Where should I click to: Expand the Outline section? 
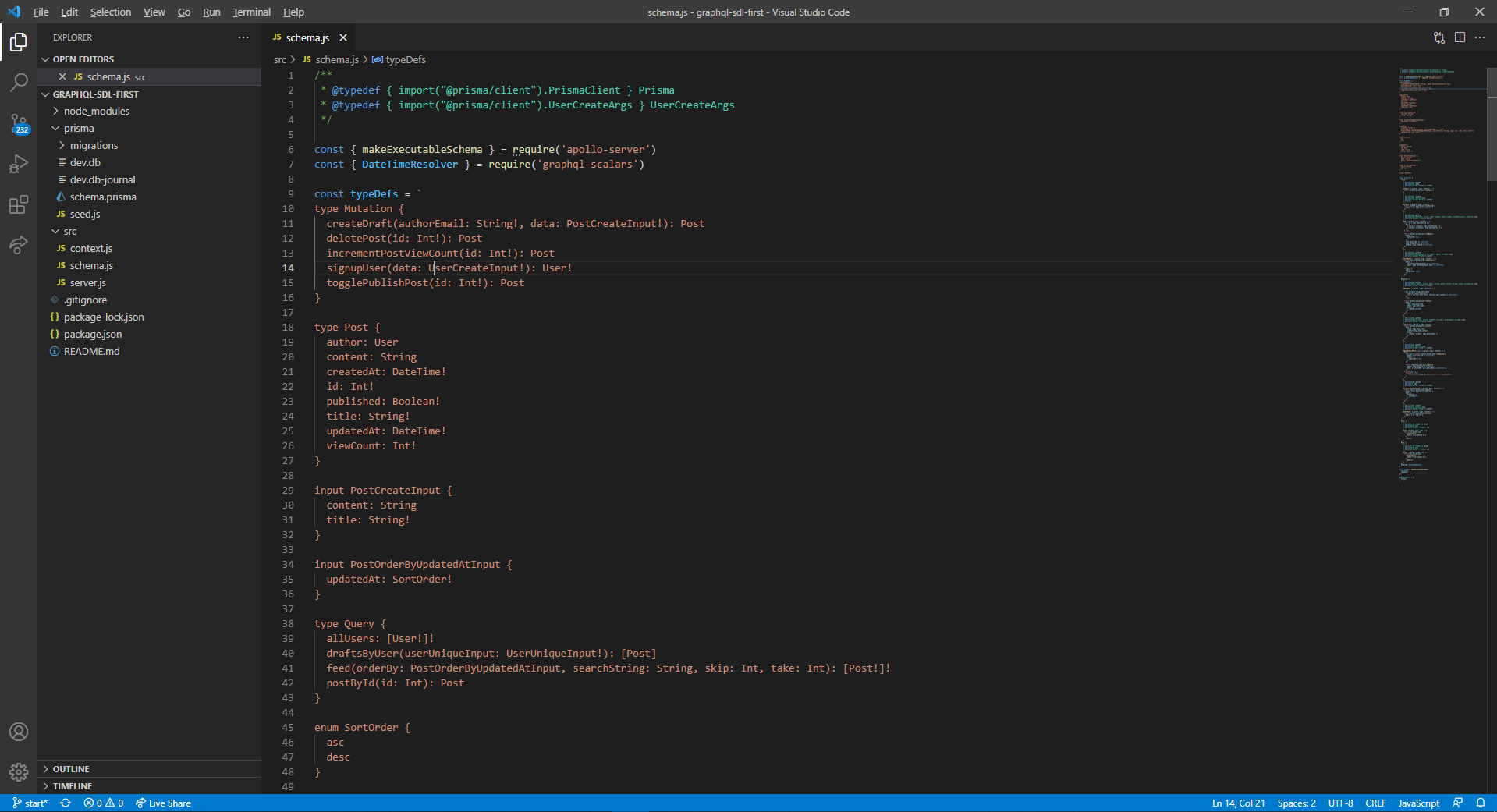click(149, 769)
